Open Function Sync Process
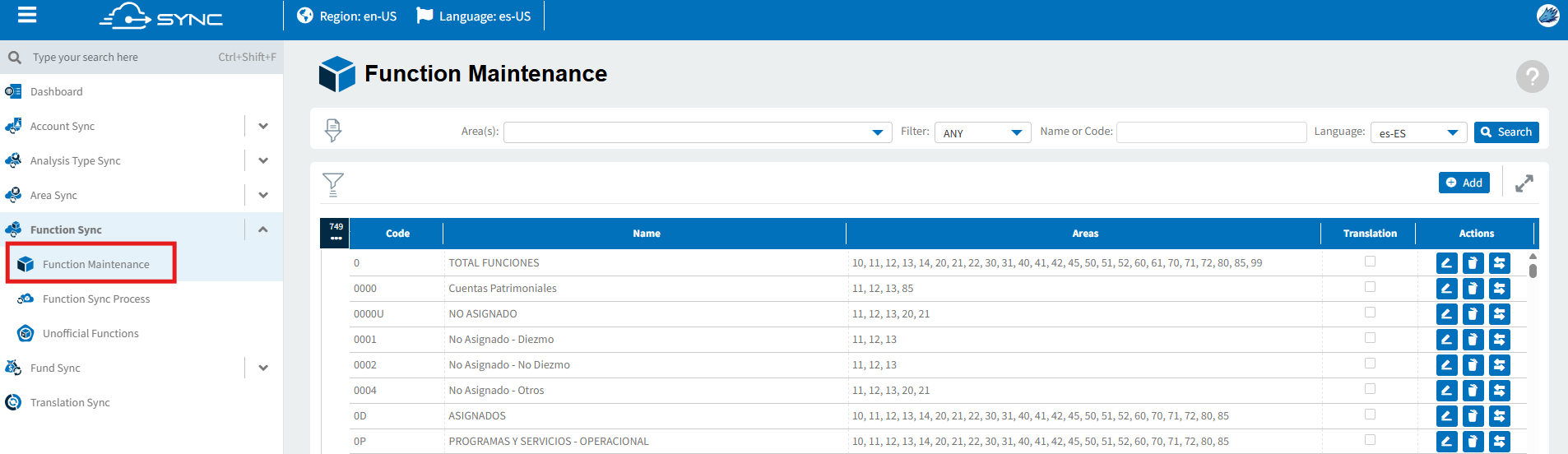This screenshot has width=1568, height=454. 96,299
